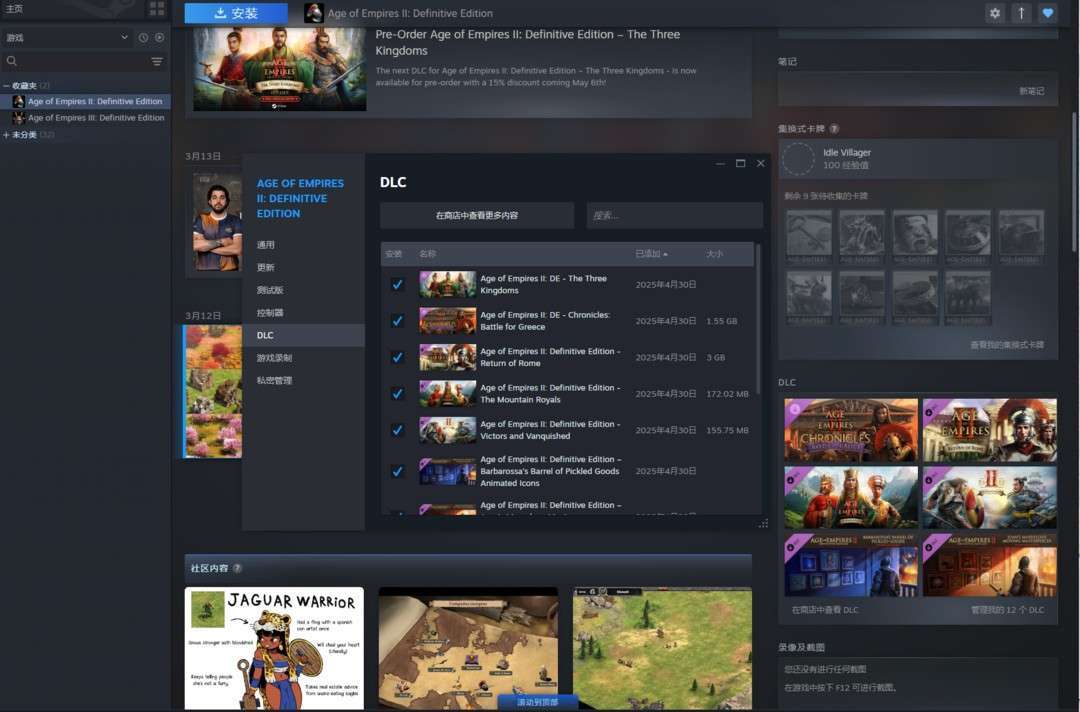Click the game icon beside the header title
1080x712 pixels.
point(314,13)
